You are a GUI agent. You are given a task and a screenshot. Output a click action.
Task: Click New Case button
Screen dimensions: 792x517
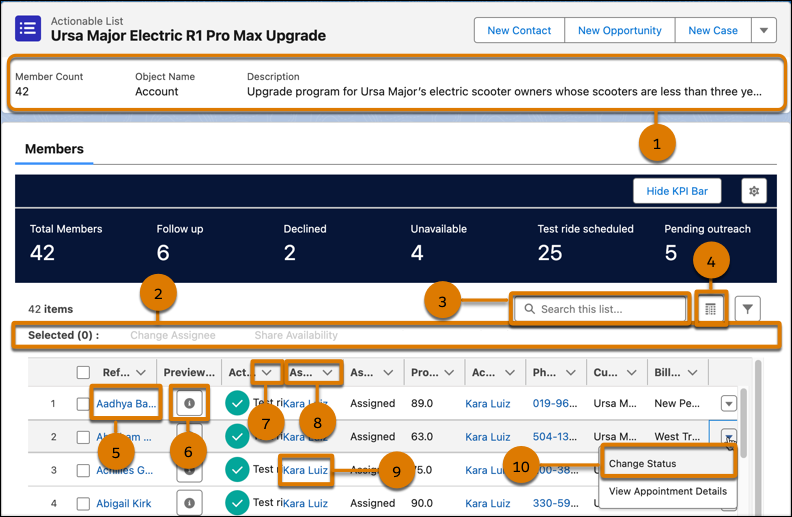point(713,30)
